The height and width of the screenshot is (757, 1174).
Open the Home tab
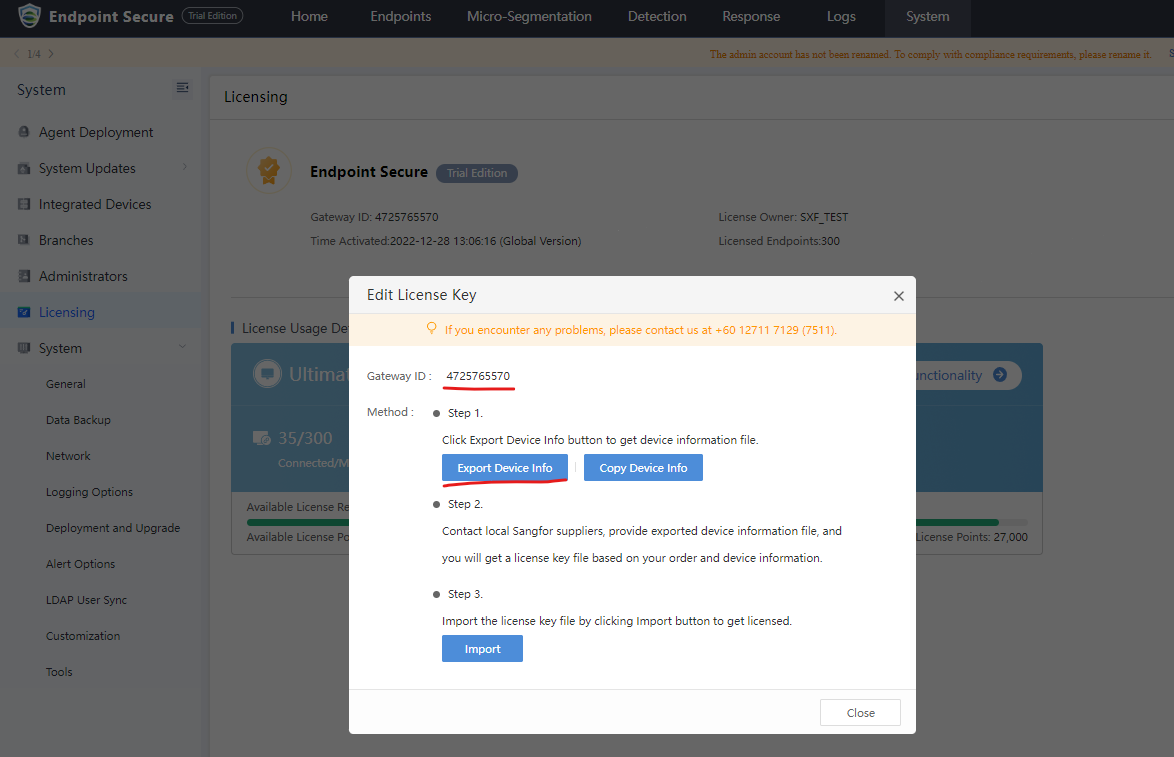[x=309, y=16]
